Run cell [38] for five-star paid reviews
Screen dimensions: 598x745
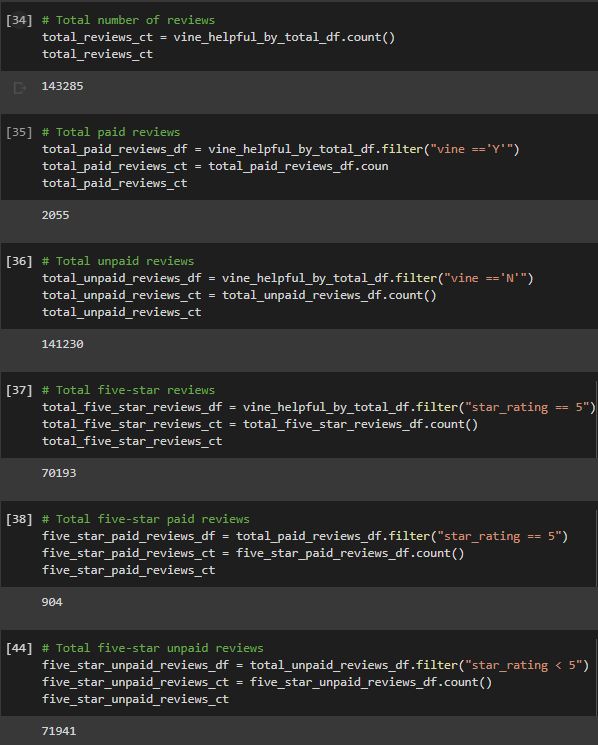pos(19,519)
